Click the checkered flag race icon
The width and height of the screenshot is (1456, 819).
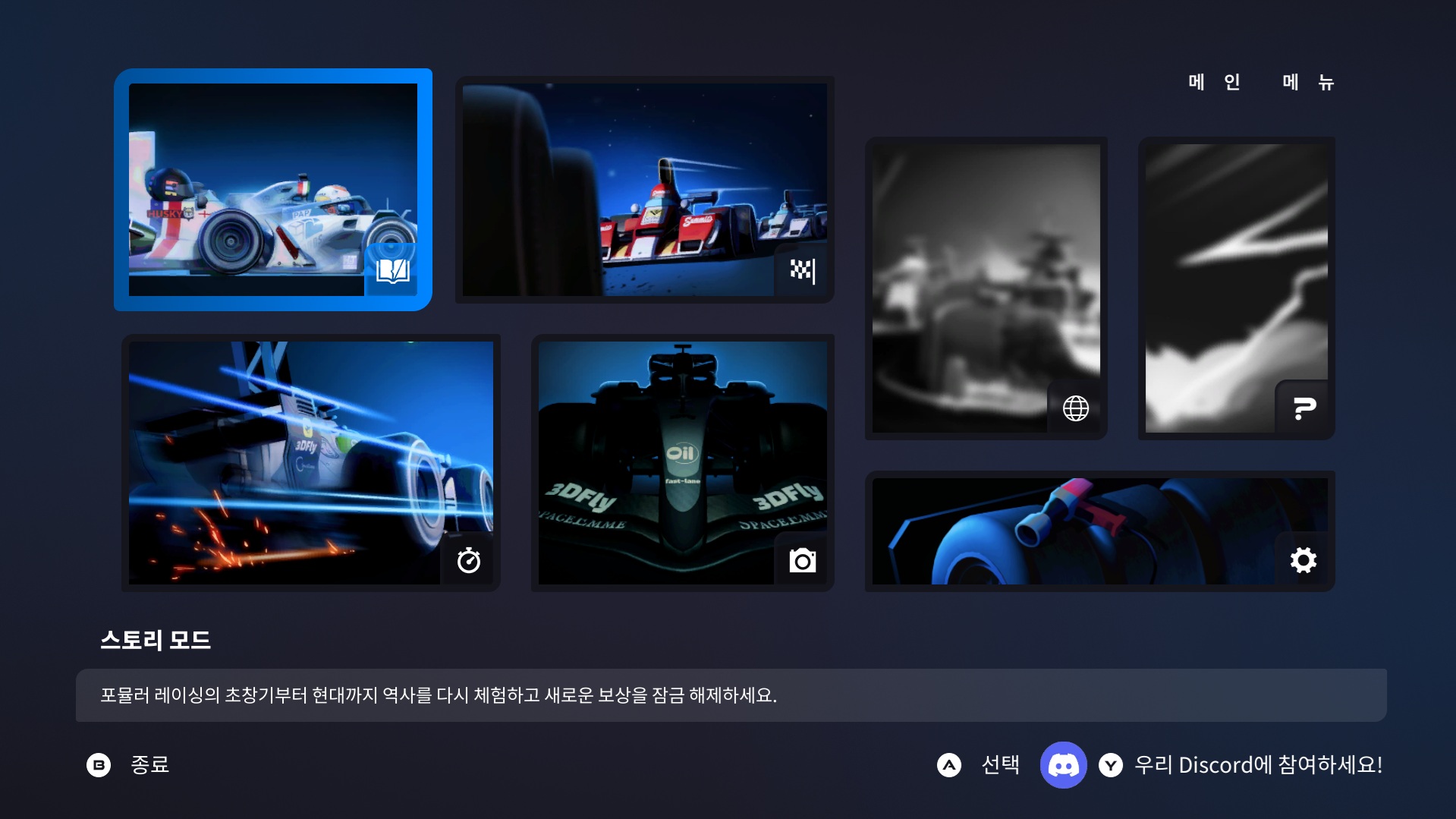(802, 270)
